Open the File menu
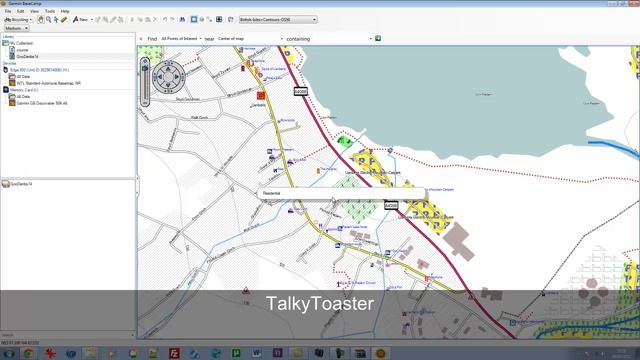 (8, 11)
